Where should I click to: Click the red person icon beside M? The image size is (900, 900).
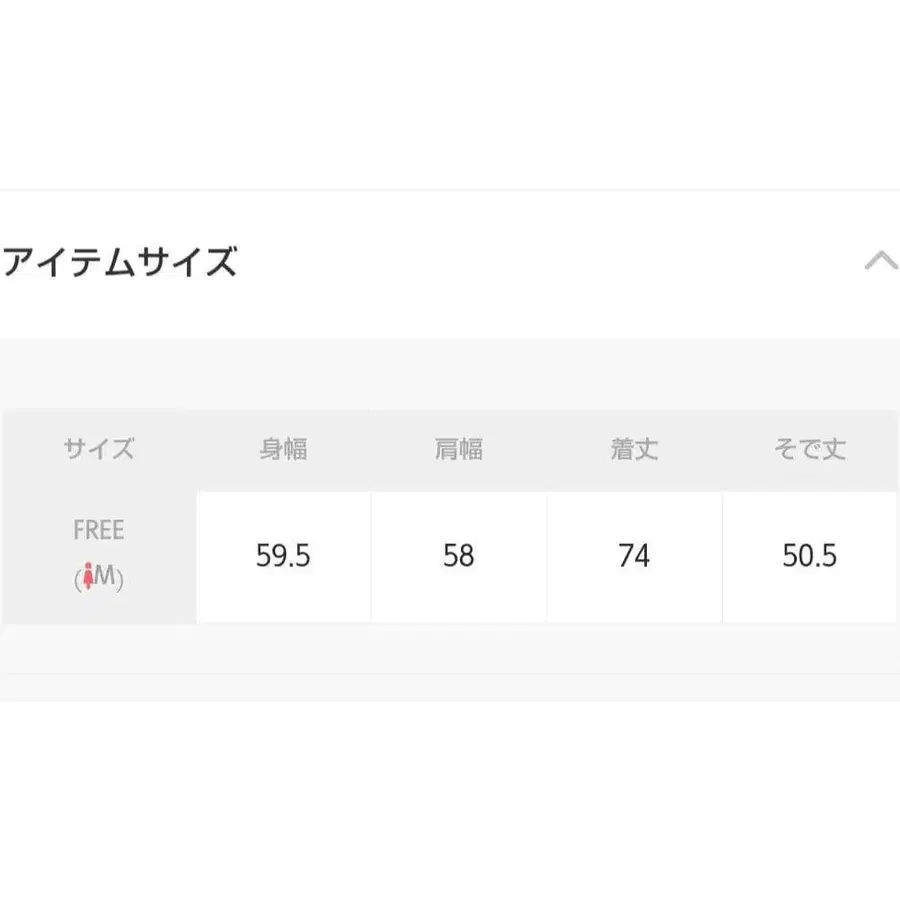[x=88, y=576]
